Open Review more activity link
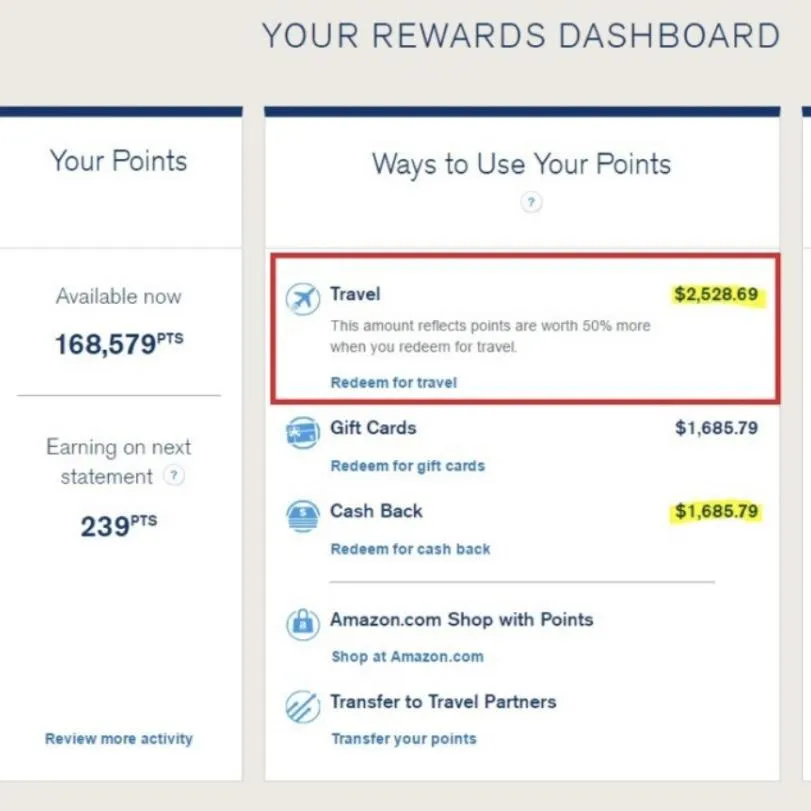Viewport: 811px width, 811px height. click(119, 739)
